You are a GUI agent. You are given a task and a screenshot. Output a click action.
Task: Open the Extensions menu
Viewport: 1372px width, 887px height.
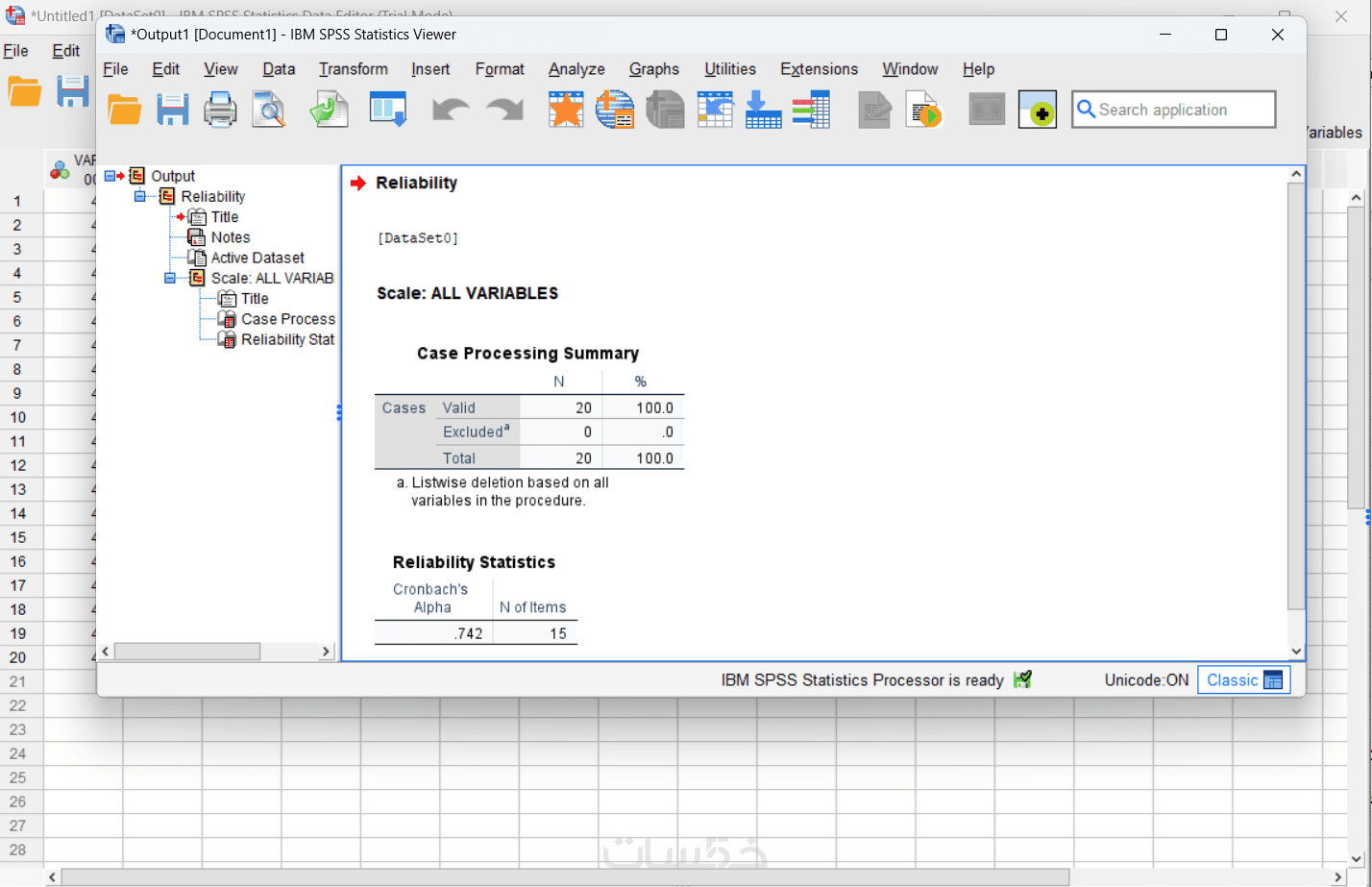coord(820,69)
